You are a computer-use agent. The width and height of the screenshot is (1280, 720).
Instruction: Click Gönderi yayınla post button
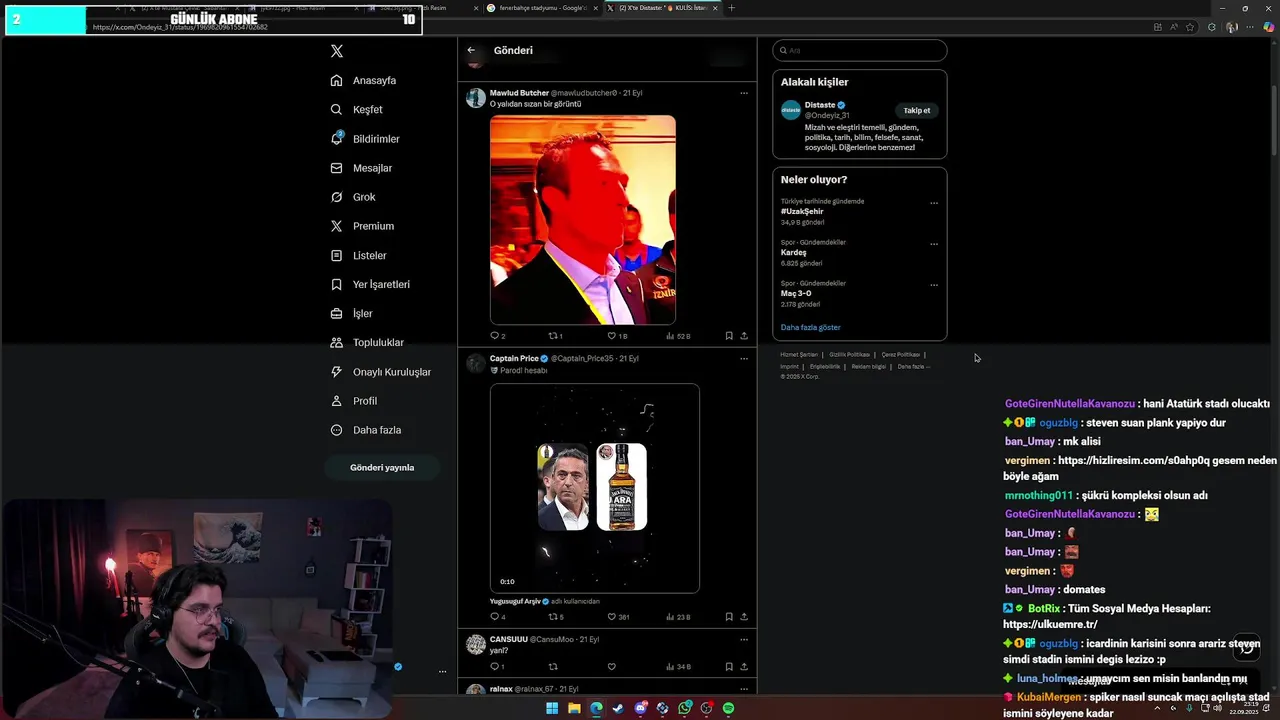coord(382,467)
